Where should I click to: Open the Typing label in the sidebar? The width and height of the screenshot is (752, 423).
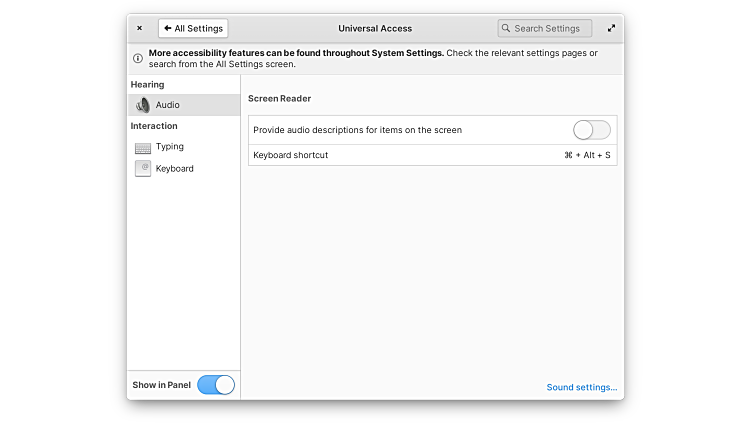tap(170, 147)
